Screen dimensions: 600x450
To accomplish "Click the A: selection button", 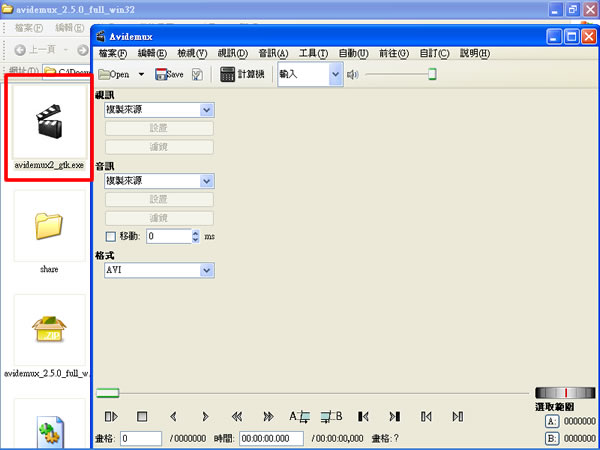I will 551,422.
